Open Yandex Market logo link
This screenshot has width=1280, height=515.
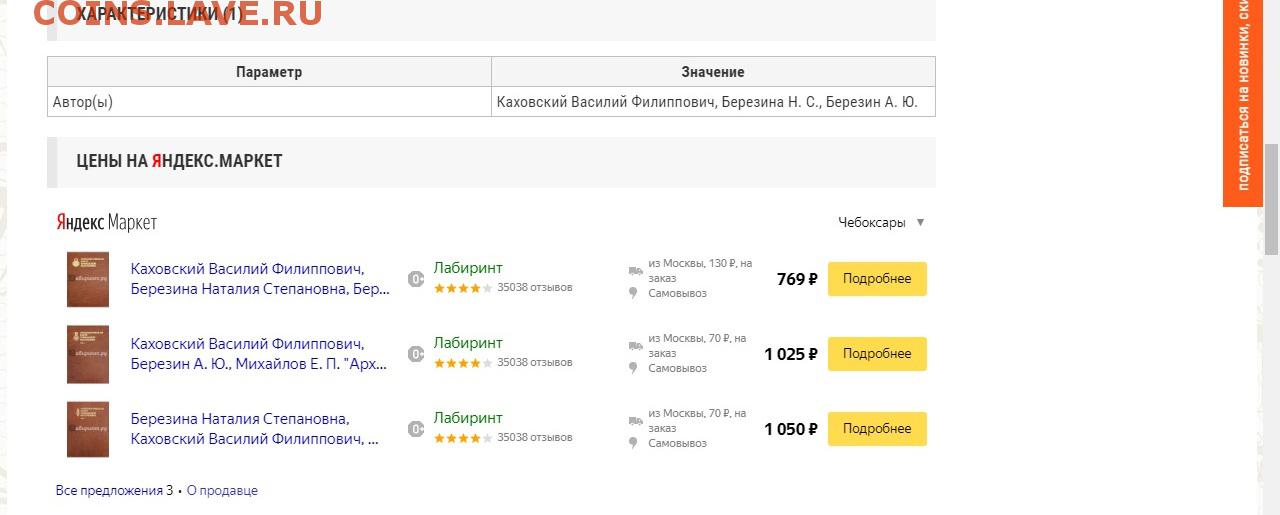pos(106,222)
